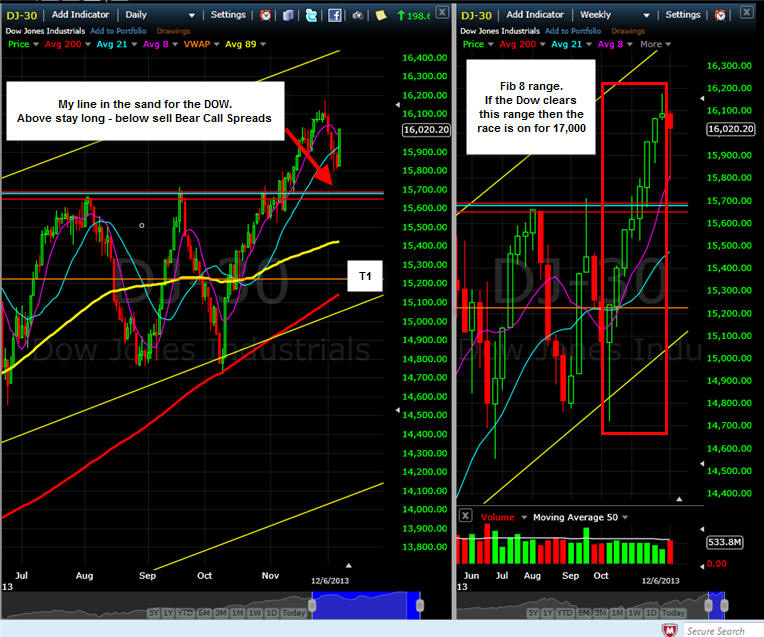Expand Price indicator menu in Daily chart

pyautogui.click(x=36, y=44)
